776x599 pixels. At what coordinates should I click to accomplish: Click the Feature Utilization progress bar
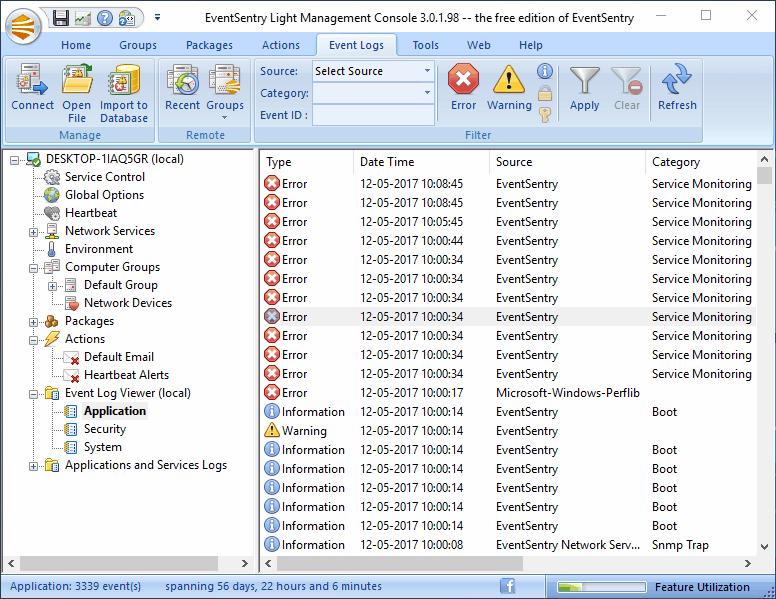tap(601, 587)
